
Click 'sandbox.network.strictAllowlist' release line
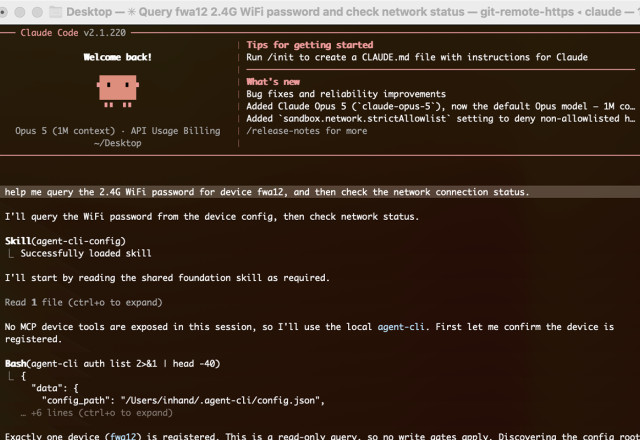[440, 118]
